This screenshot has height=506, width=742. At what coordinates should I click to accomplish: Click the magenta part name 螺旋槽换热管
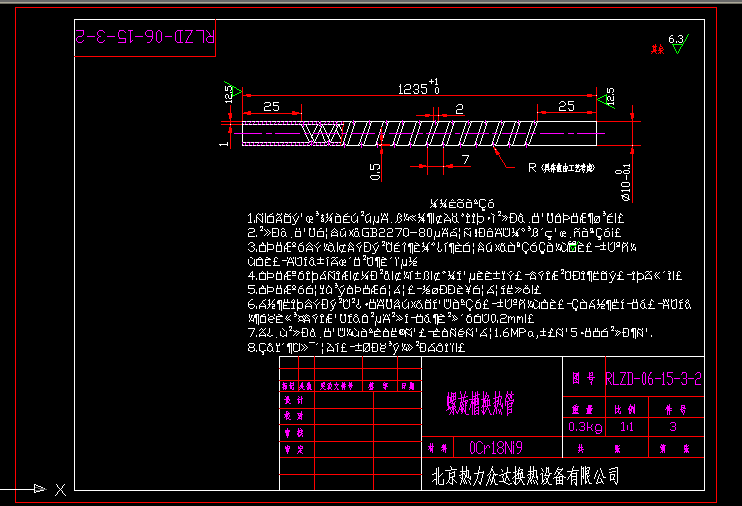pos(480,402)
